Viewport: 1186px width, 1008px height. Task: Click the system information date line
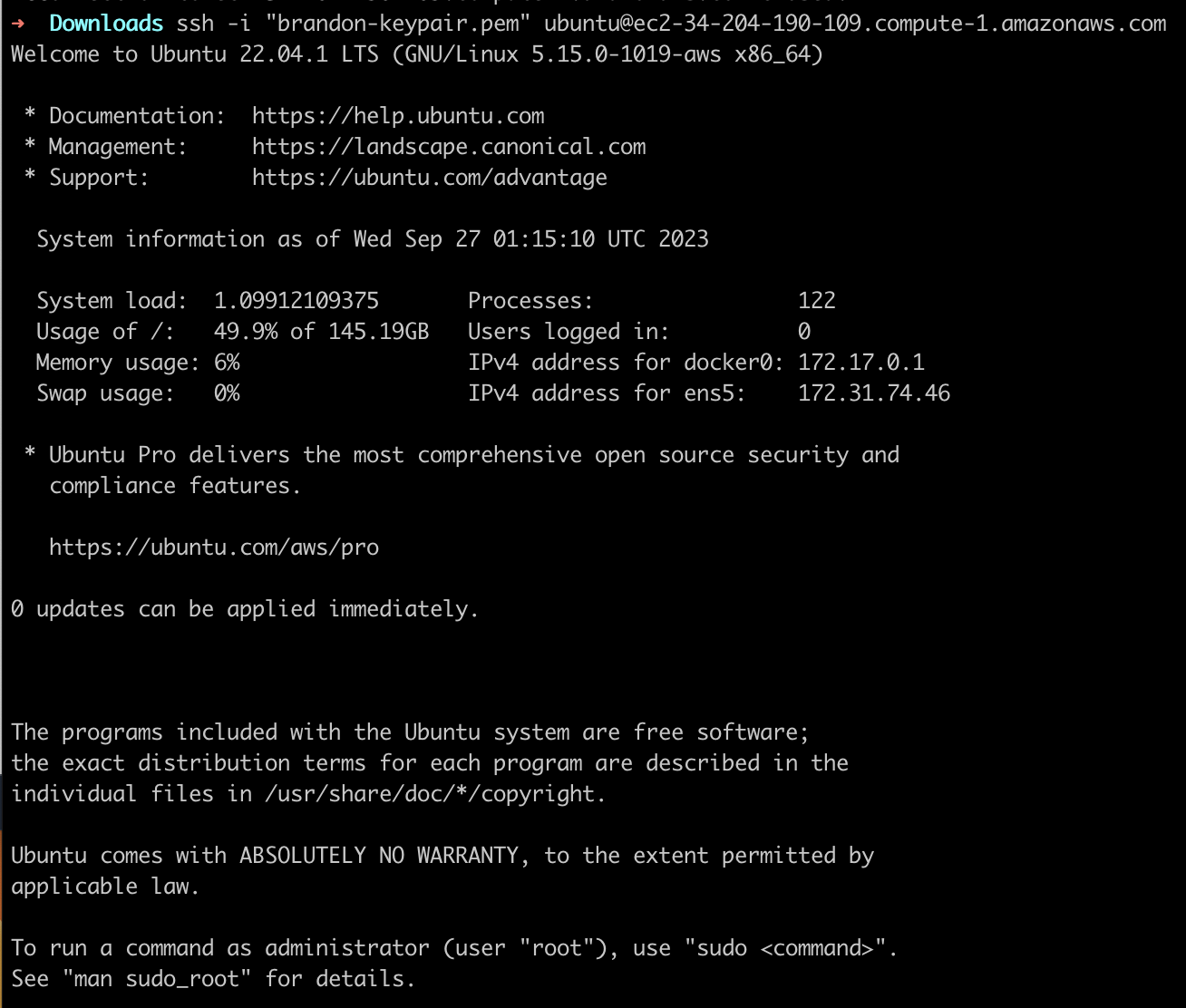pyautogui.click(x=372, y=239)
